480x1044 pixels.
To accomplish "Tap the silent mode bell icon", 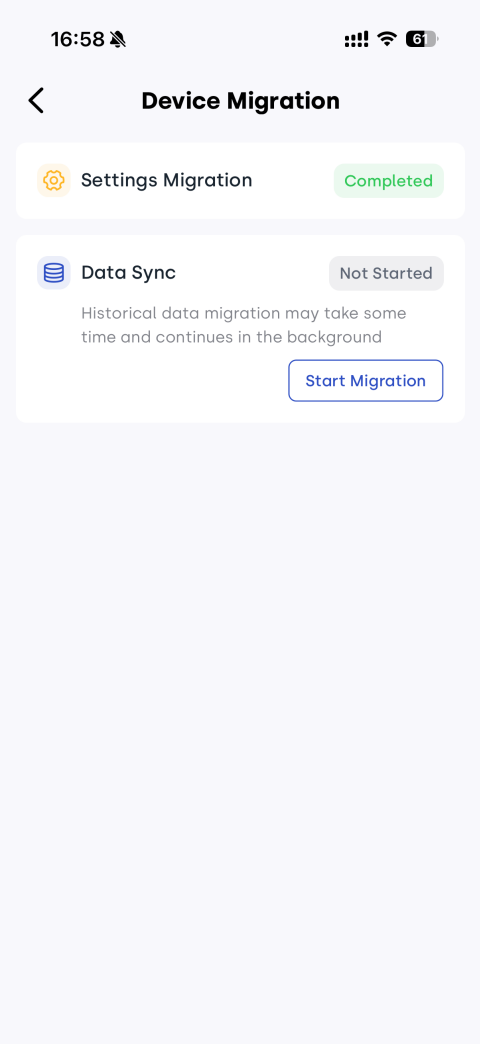I will [x=118, y=39].
